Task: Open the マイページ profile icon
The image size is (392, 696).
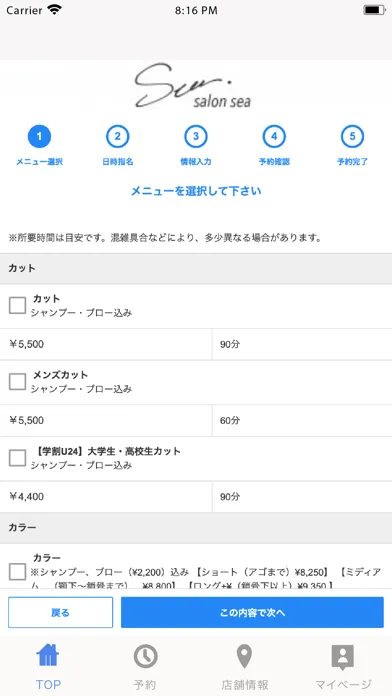Action: [x=343, y=657]
